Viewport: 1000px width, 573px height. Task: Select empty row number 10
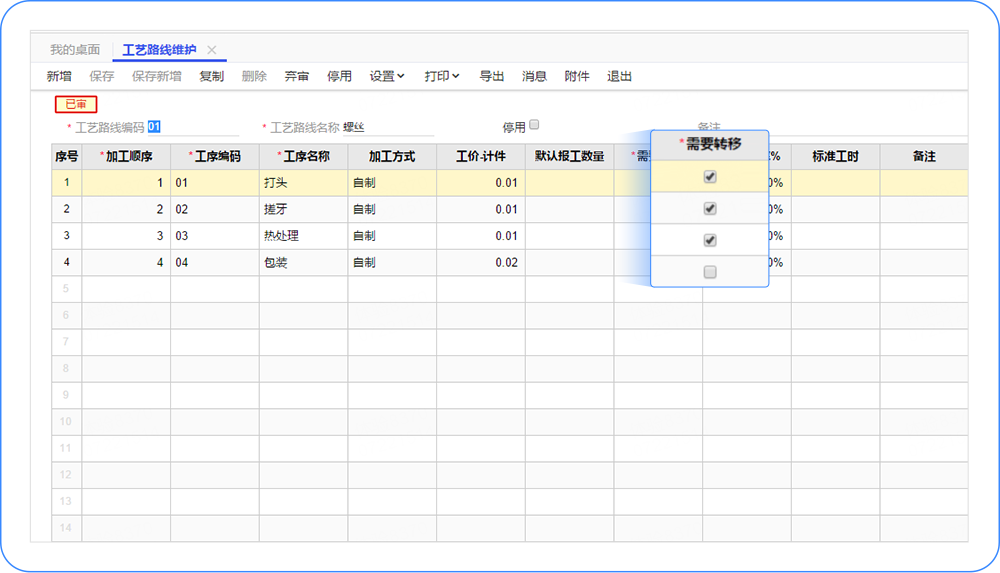tap(66, 422)
